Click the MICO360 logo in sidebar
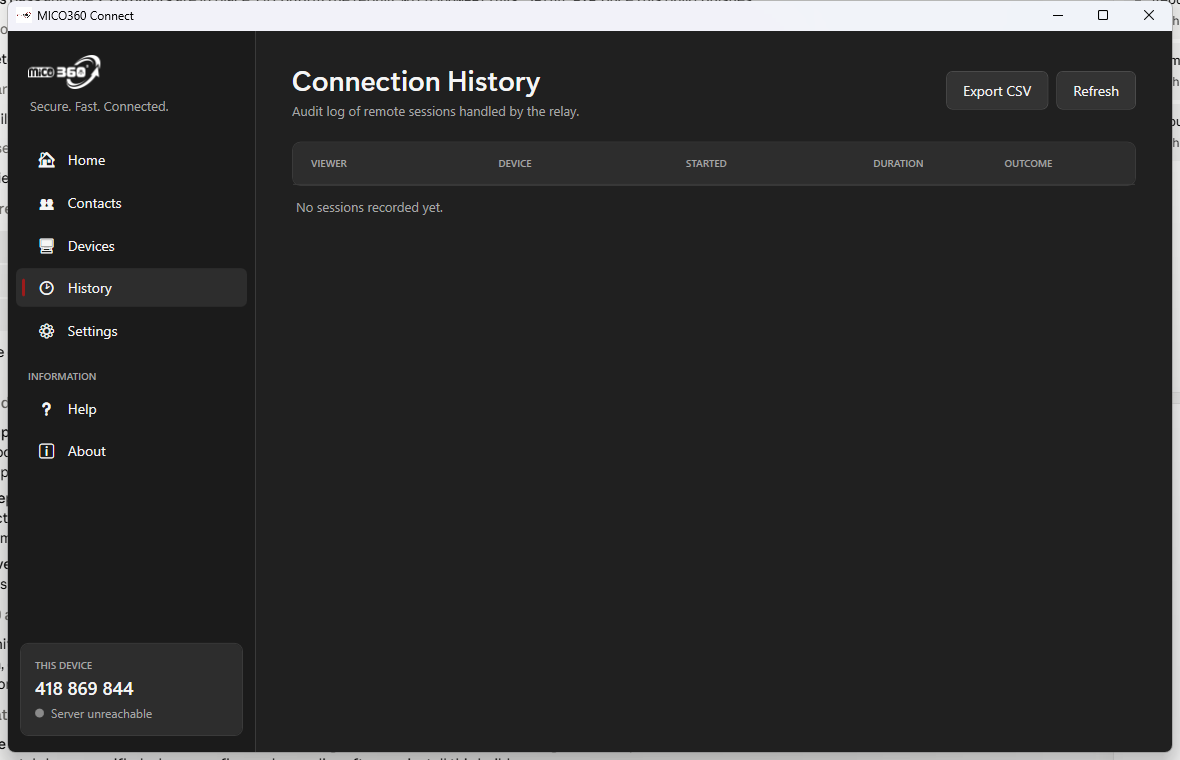 click(x=65, y=72)
